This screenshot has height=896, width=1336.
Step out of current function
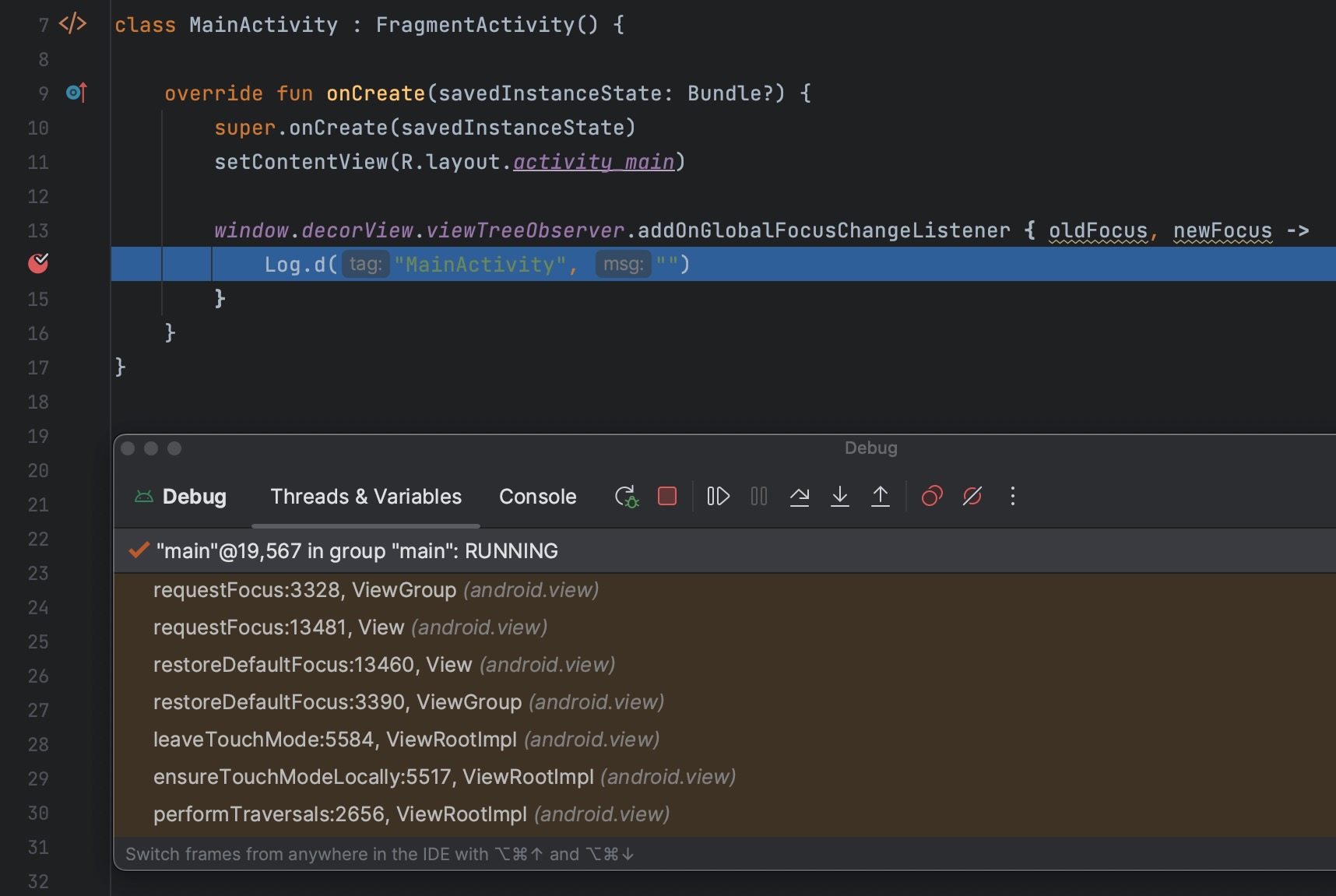(x=881, y=497)
